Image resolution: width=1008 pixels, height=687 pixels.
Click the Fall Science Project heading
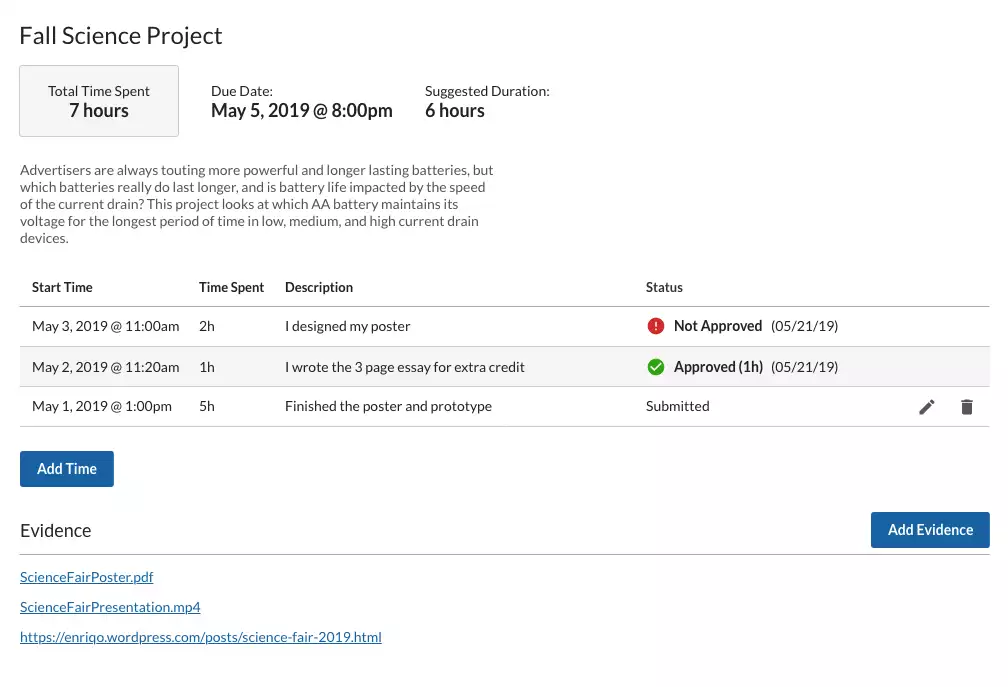(121, 36)
